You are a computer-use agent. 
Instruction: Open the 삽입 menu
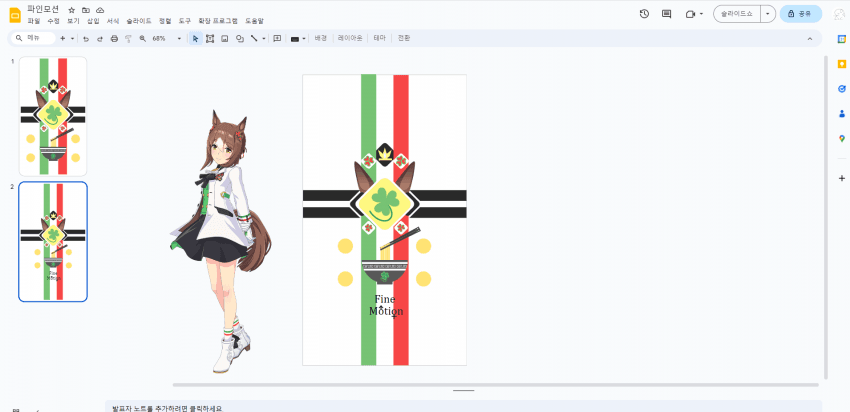point(93,21)
